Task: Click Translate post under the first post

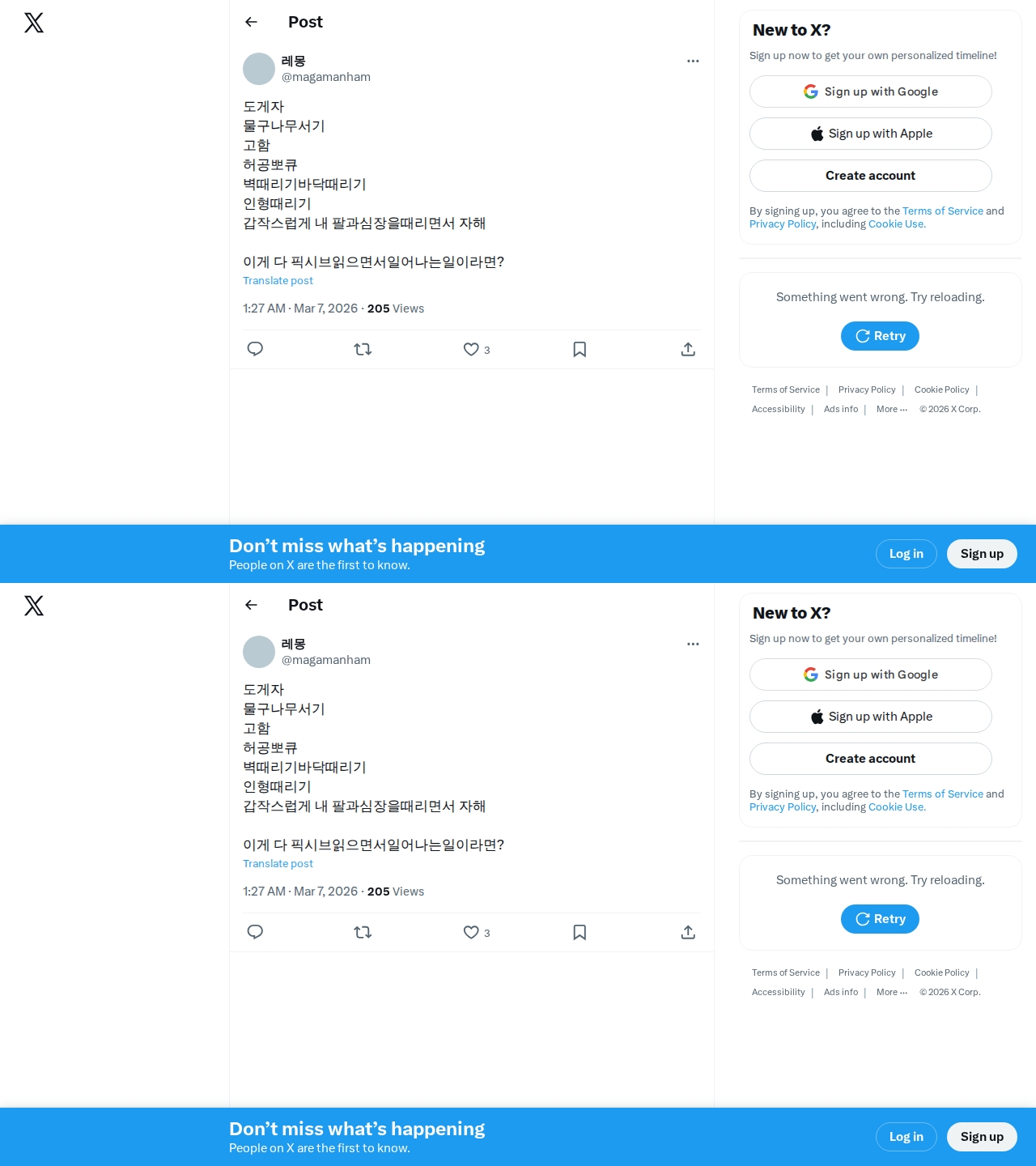Action: pos(278,280)
